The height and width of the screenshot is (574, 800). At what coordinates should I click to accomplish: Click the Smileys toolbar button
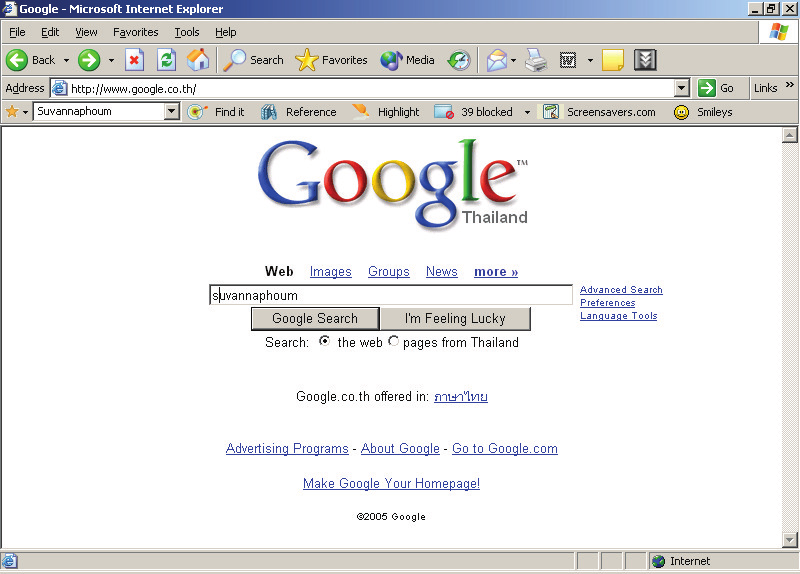click(x=703, y=112)
